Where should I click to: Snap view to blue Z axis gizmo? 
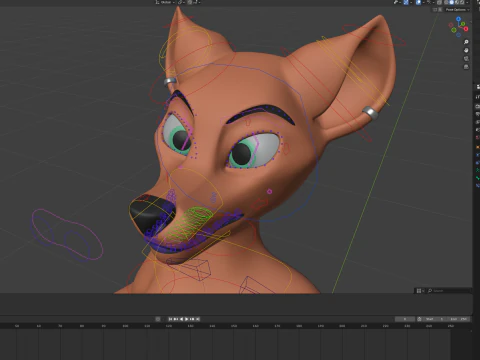[x=458, y=19]
